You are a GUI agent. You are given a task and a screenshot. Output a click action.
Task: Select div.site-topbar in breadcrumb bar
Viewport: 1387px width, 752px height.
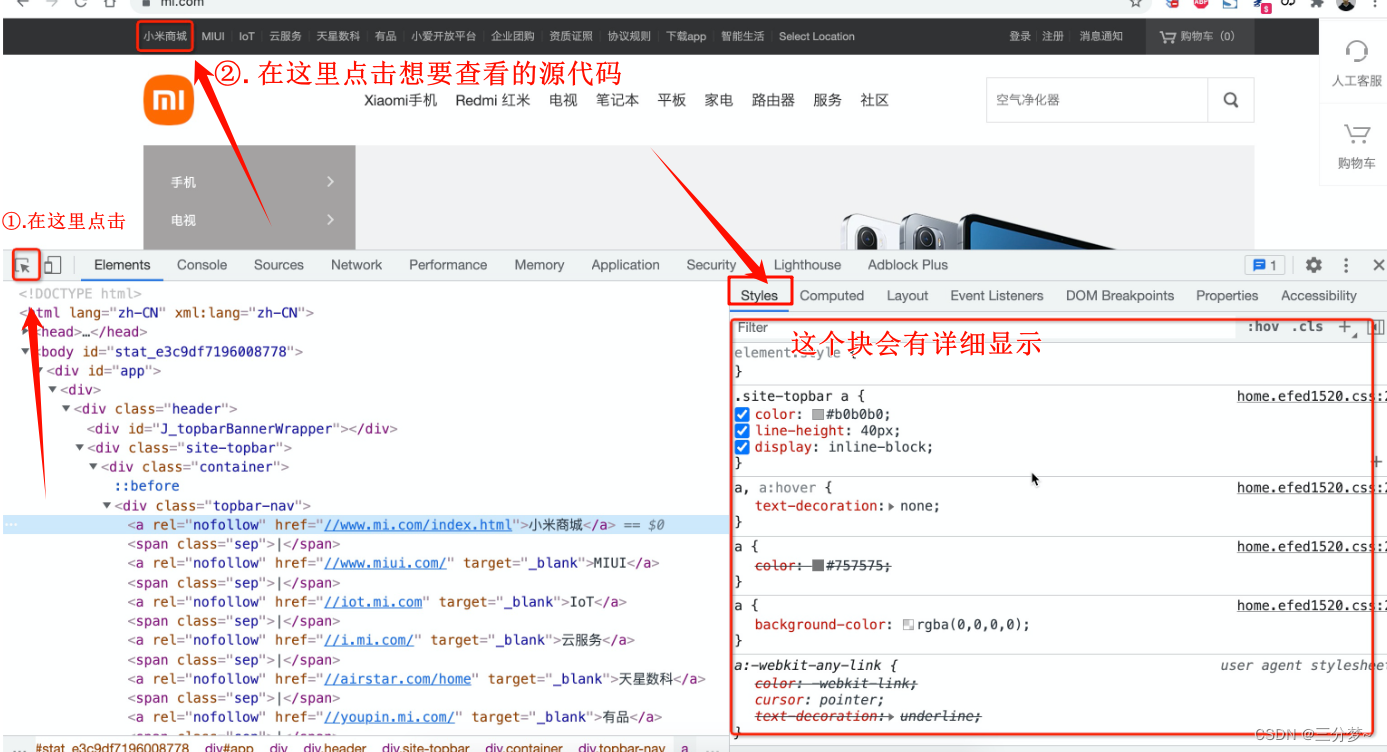click(425, 747)
